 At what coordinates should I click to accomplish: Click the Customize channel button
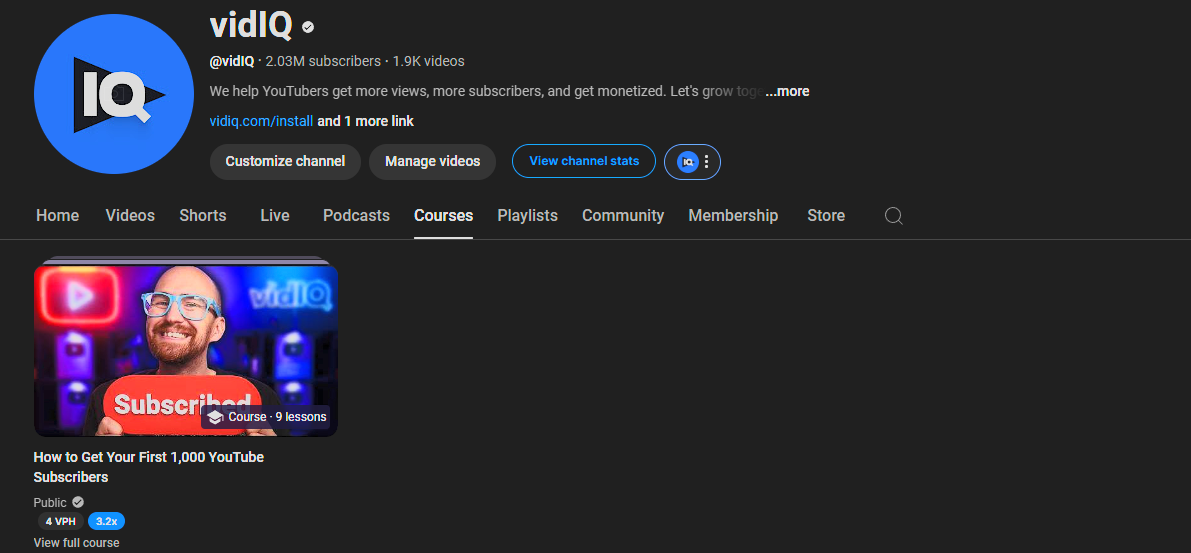click(x=285, y=162)
